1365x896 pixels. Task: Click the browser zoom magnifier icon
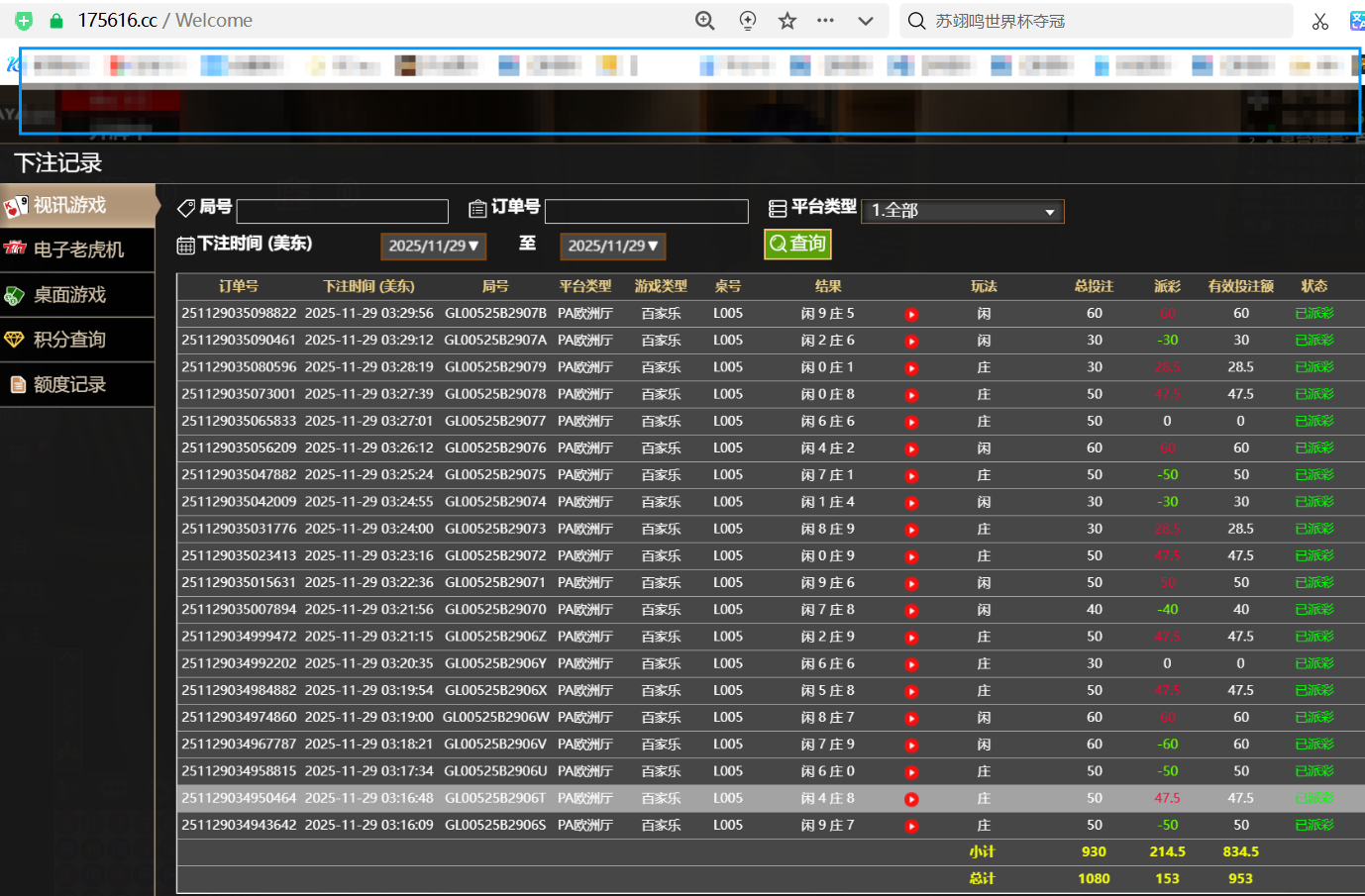click(x=704, y=21)
